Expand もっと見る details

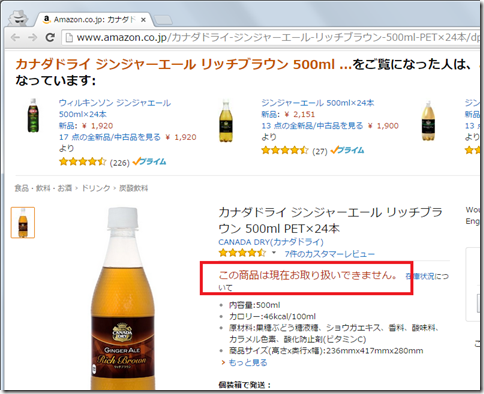tap(248, 362)
